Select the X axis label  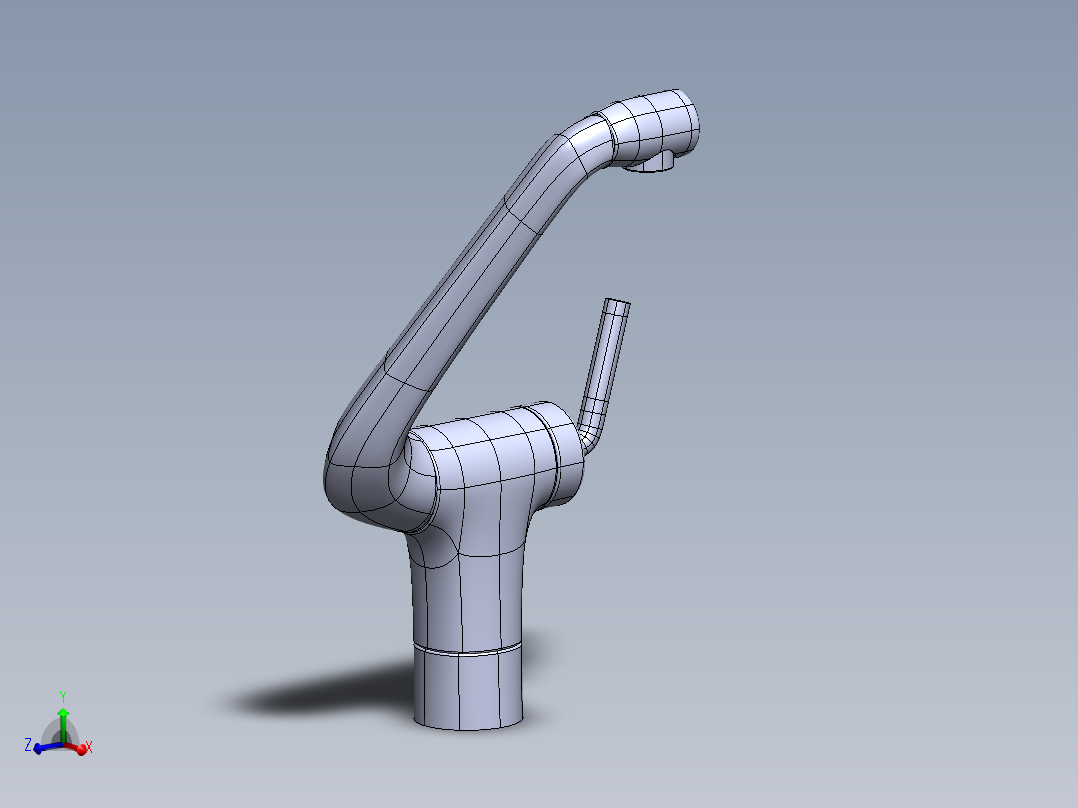click(x=91, y=748)
